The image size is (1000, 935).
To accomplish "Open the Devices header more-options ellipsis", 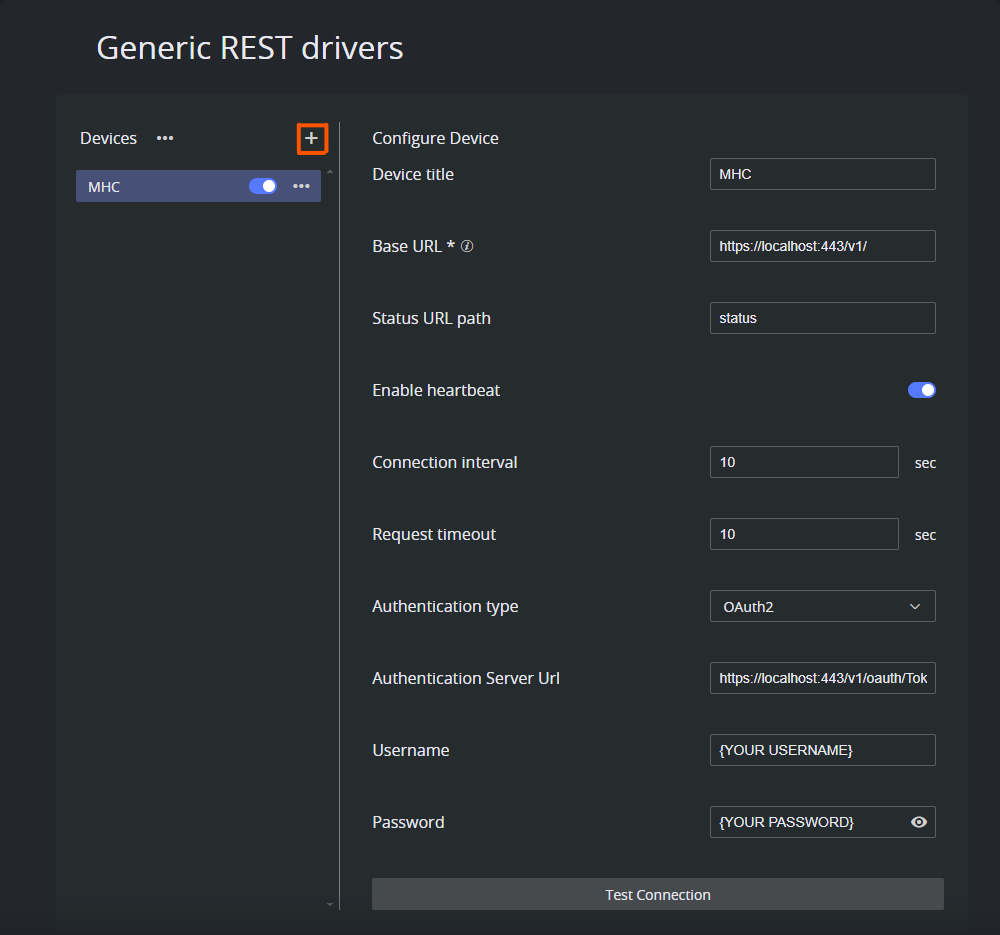I will click(x=165, y=138).
